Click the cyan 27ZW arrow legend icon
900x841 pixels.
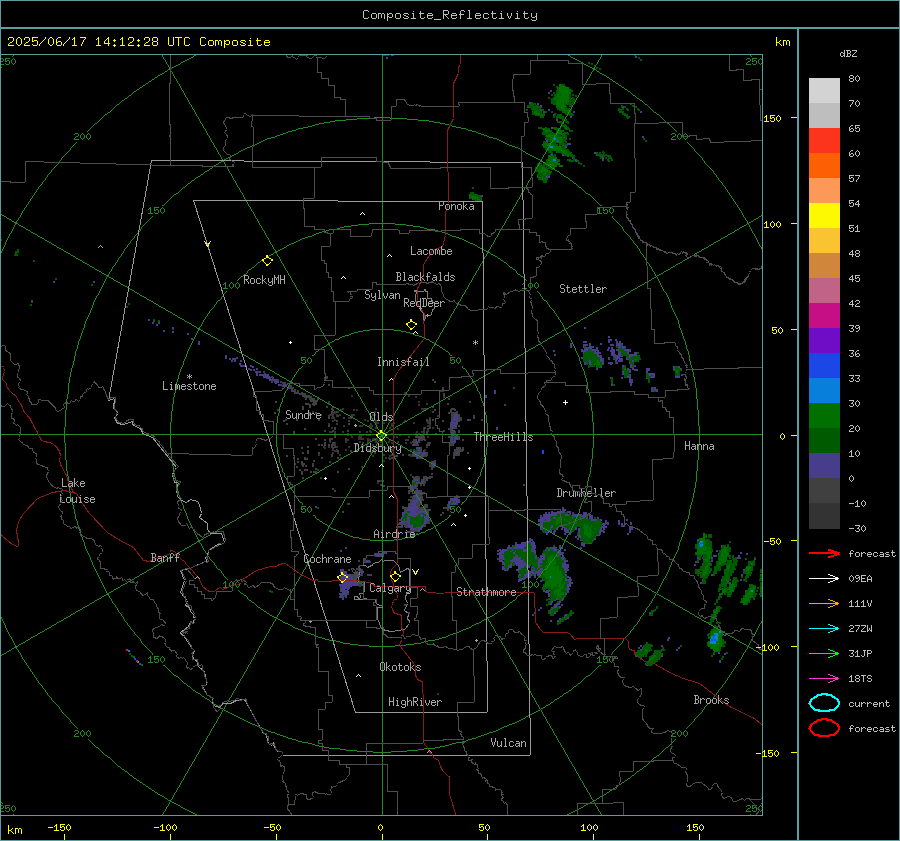point(824,629)
